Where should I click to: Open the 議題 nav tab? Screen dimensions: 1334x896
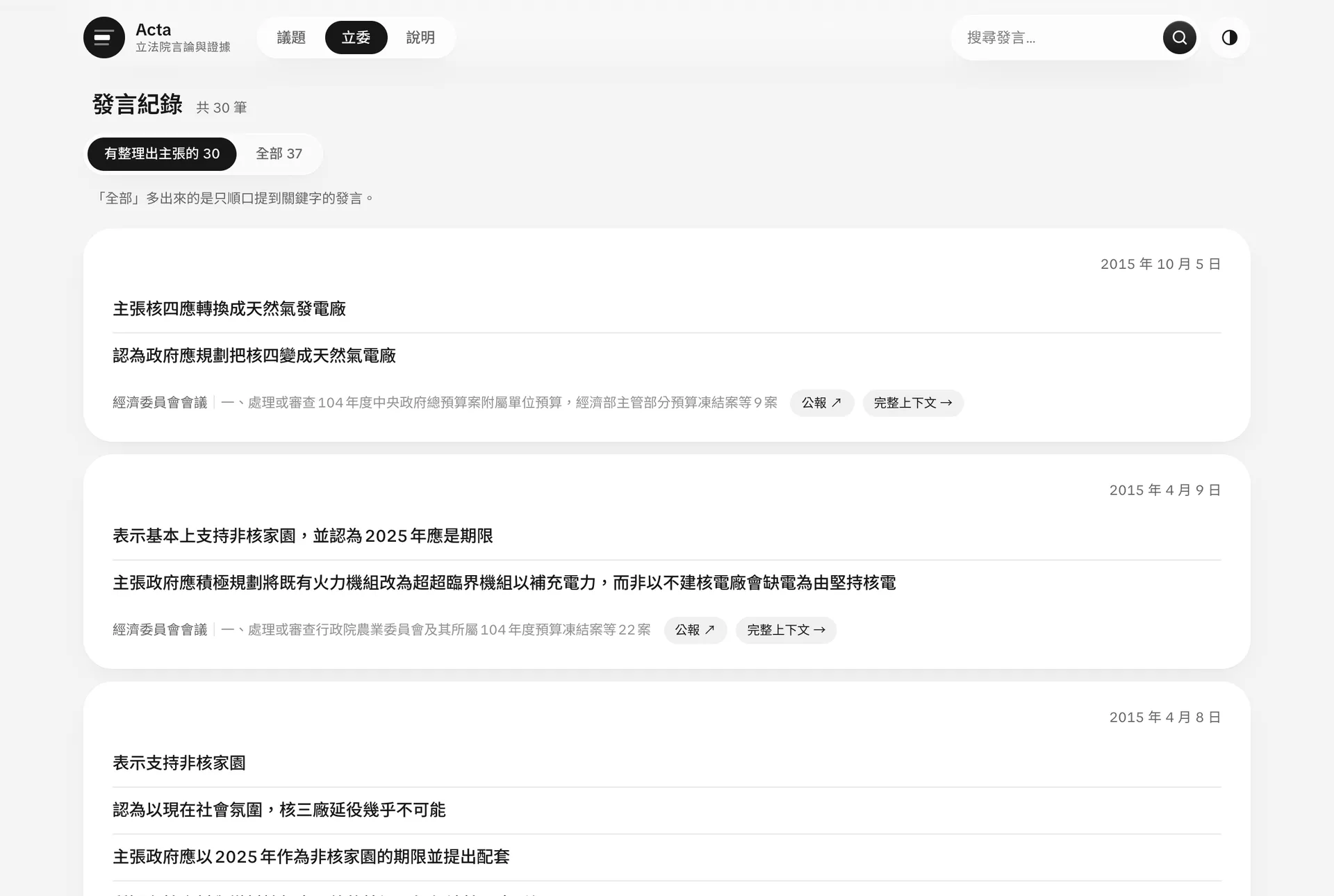[291, 38]
